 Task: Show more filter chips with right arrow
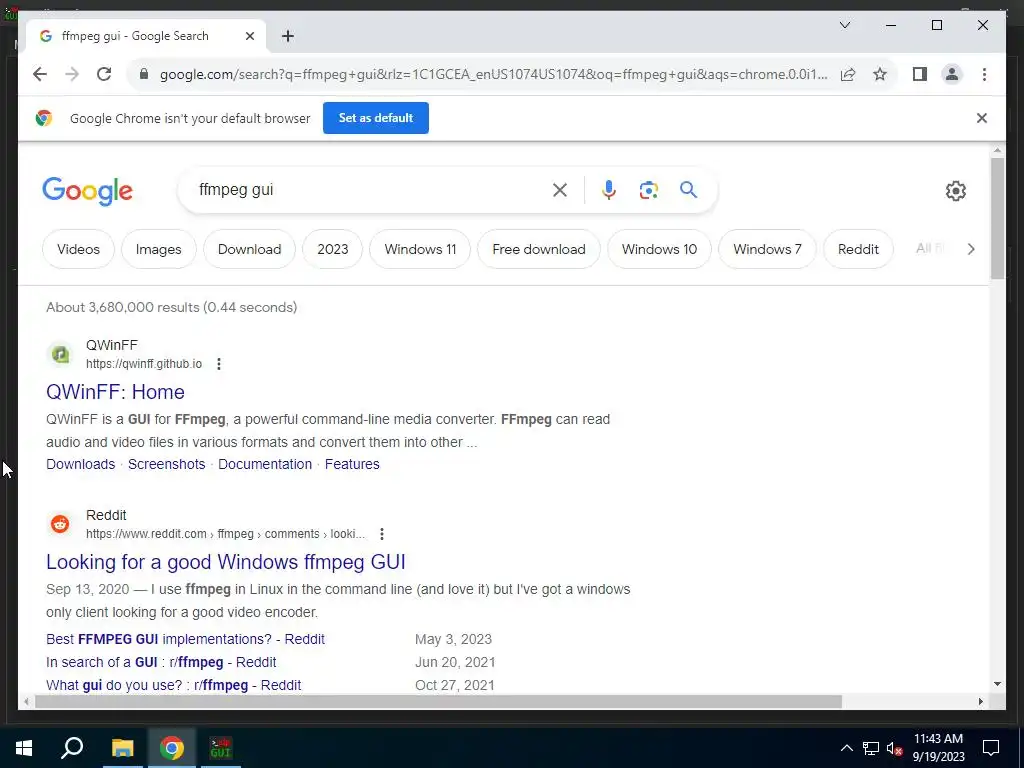pyautogui.click(x=970, y=249)
